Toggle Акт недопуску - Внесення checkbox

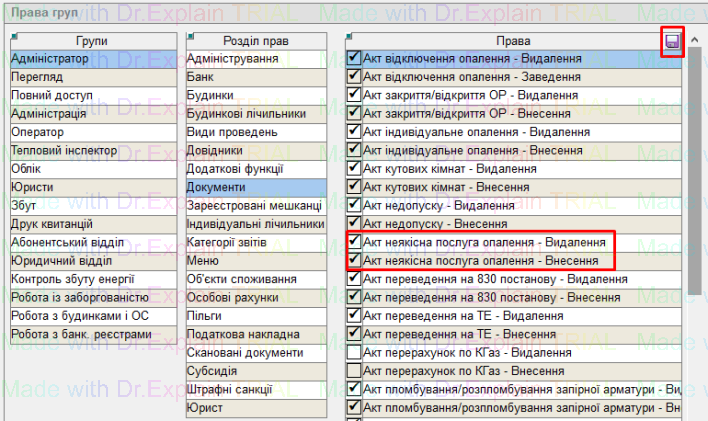tap(354, 224)
